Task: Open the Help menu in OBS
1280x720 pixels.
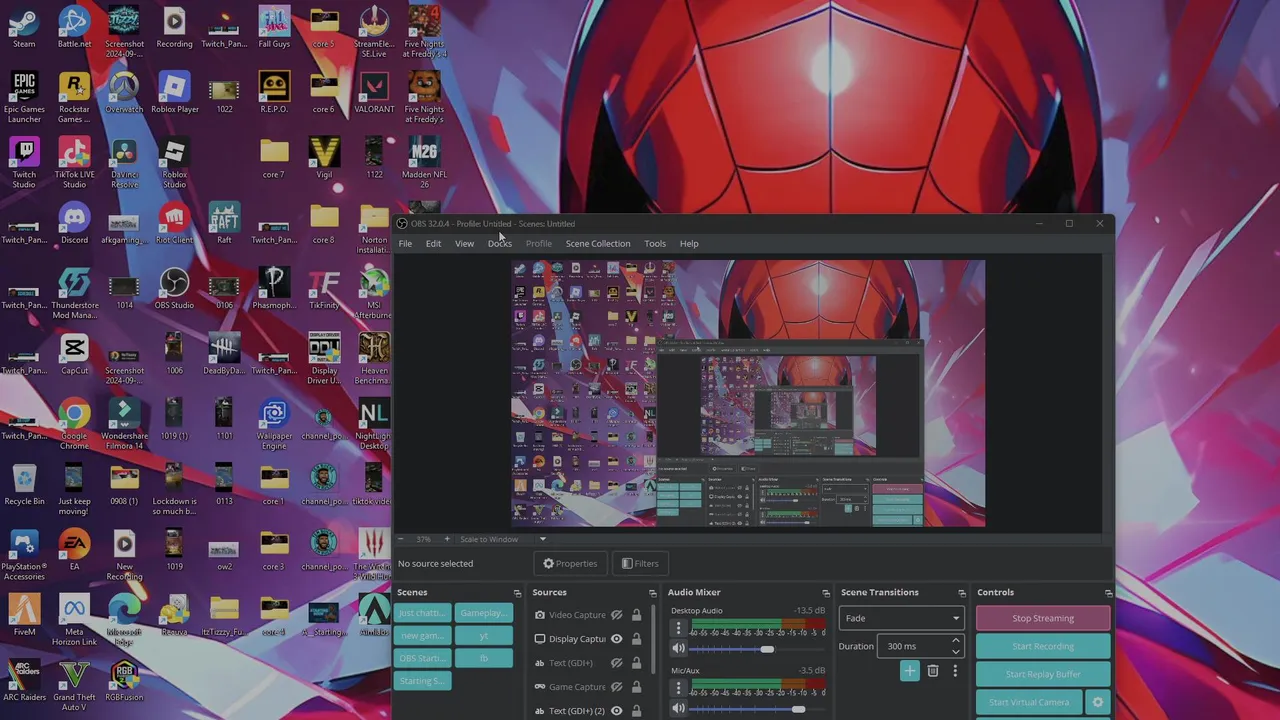Action: (x=689, y=243)
